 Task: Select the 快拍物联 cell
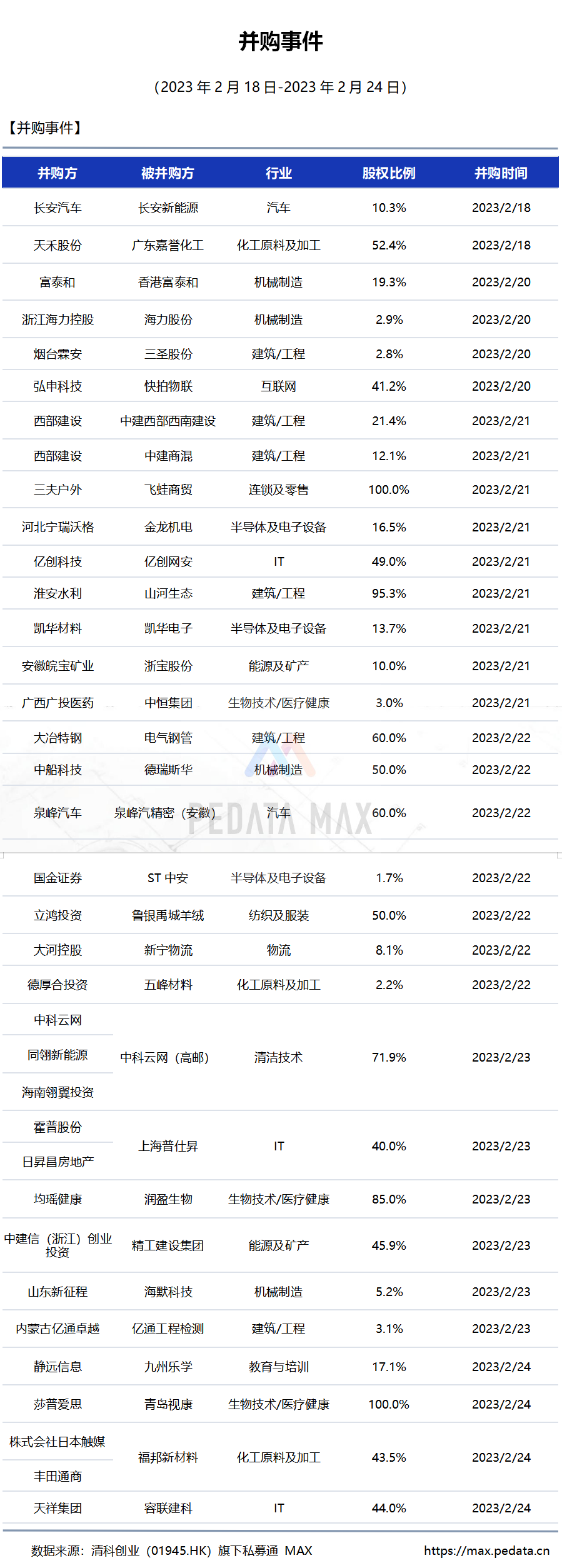pos(168,387)
